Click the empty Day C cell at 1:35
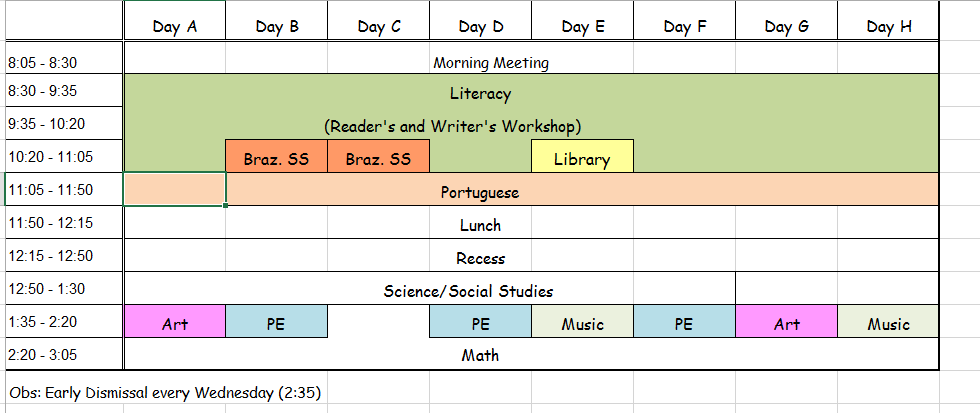The width and height of the screenshot is (980, 413). pyautogui.click(x=378, y=322)
